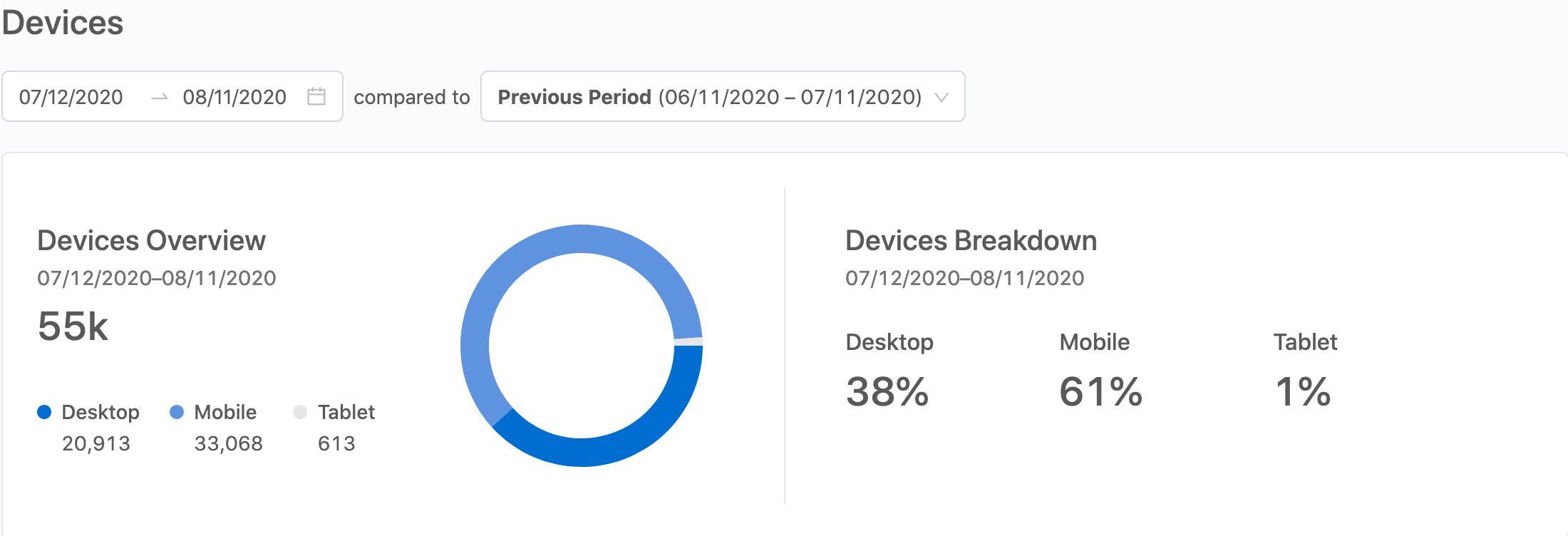Toggle the Tablet legend label
This screenshot has height=536, width=1568.
346,412
